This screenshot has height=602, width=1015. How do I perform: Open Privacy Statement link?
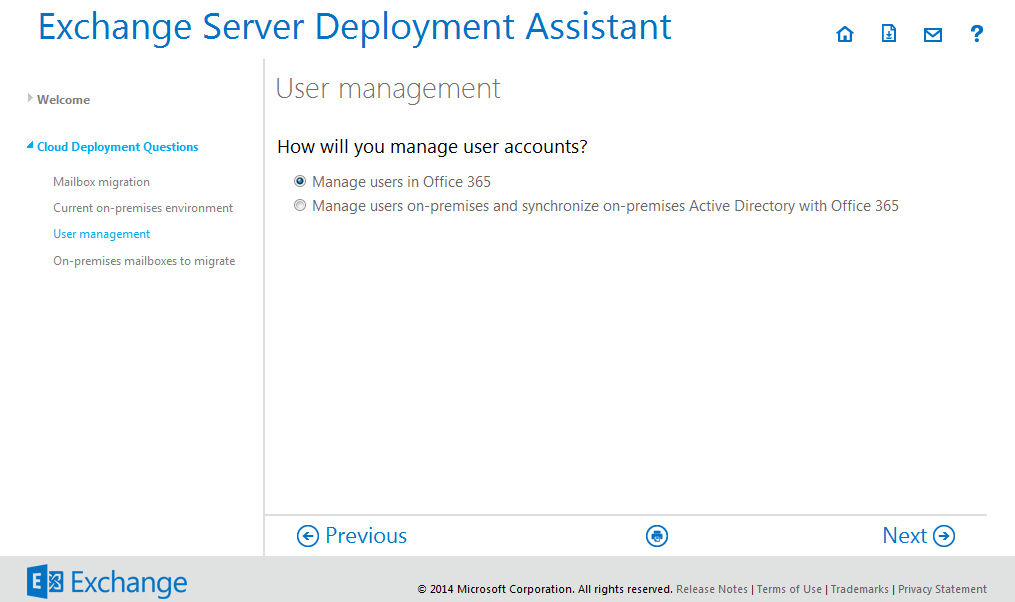coord(942,589)
